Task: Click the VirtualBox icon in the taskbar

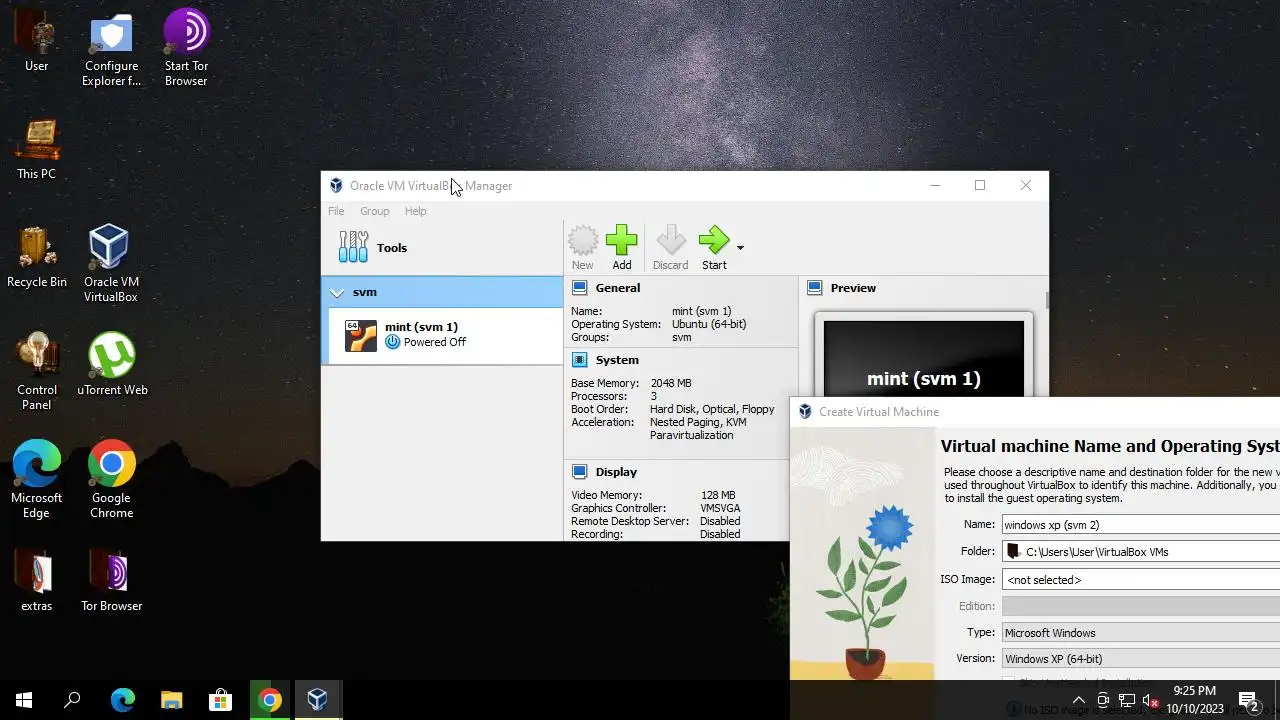Action: pos(318,700)
